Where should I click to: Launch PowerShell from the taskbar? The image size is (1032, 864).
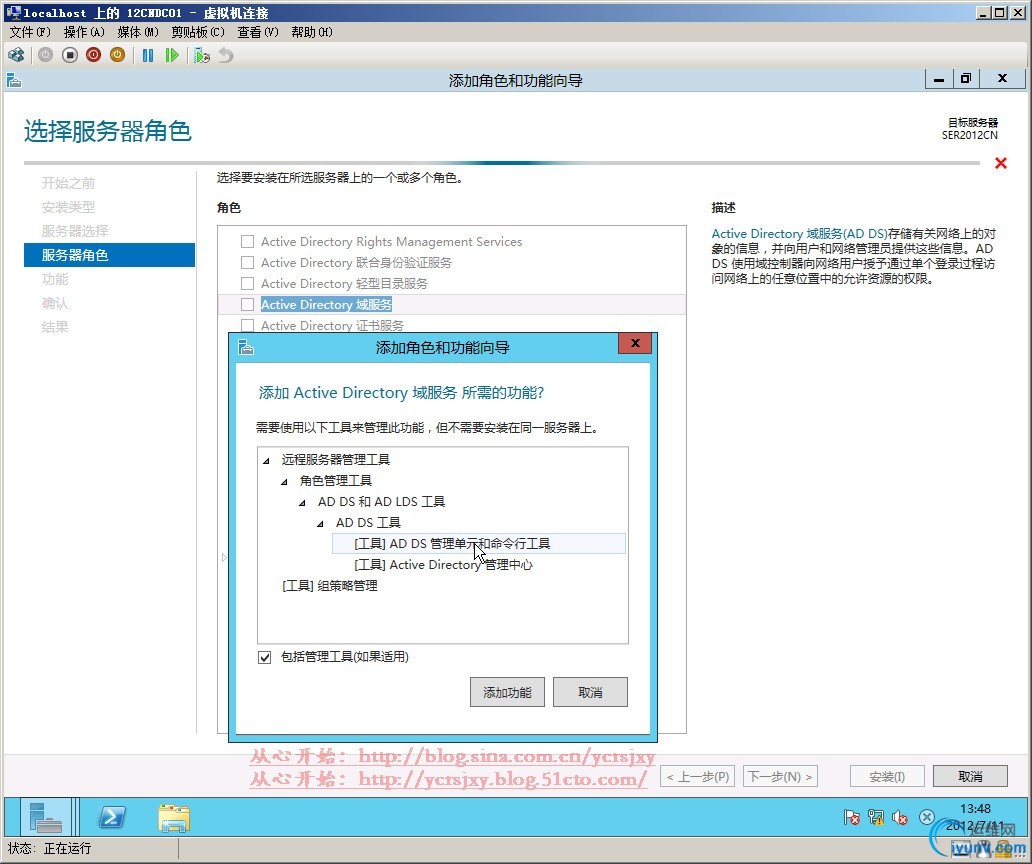click(112, 817)
